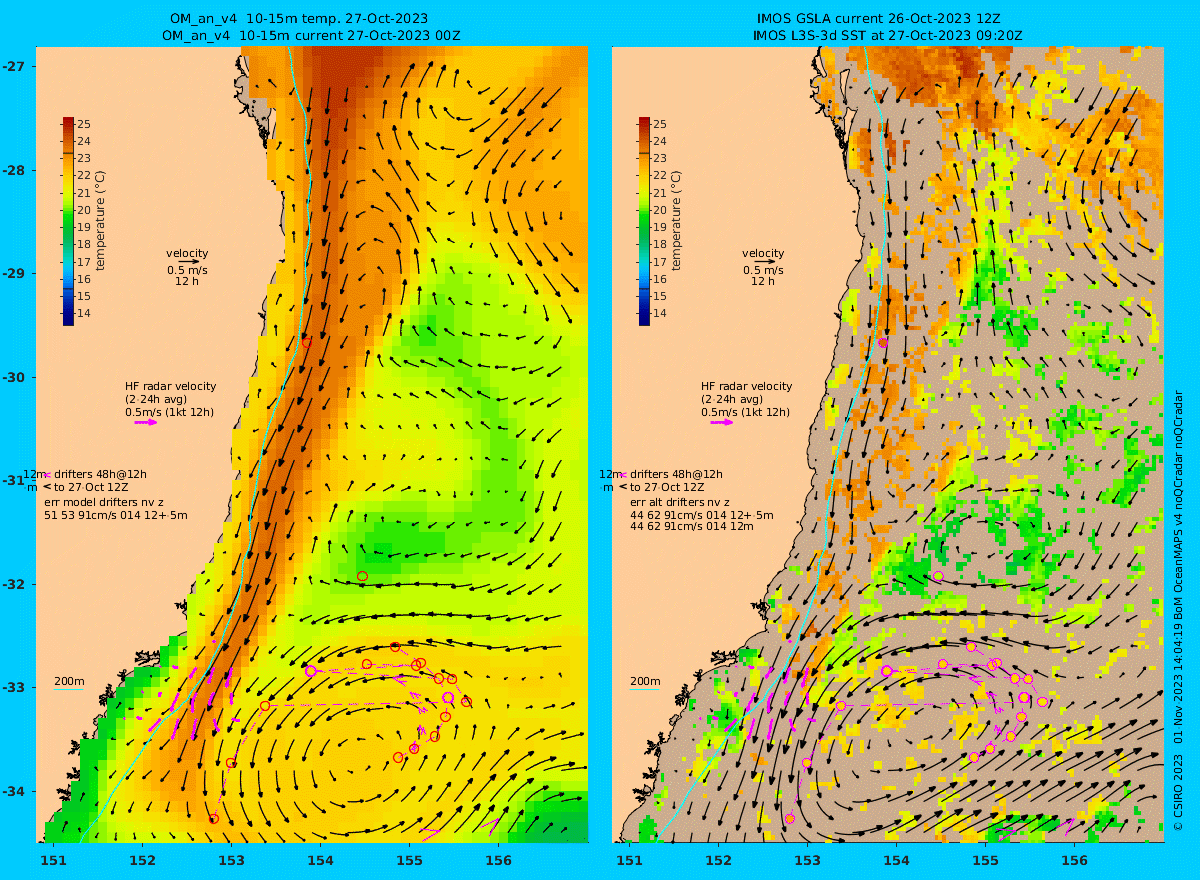Click longitude label 154 under left panel
Screen dimensions: 1200x880
point(320,860)
